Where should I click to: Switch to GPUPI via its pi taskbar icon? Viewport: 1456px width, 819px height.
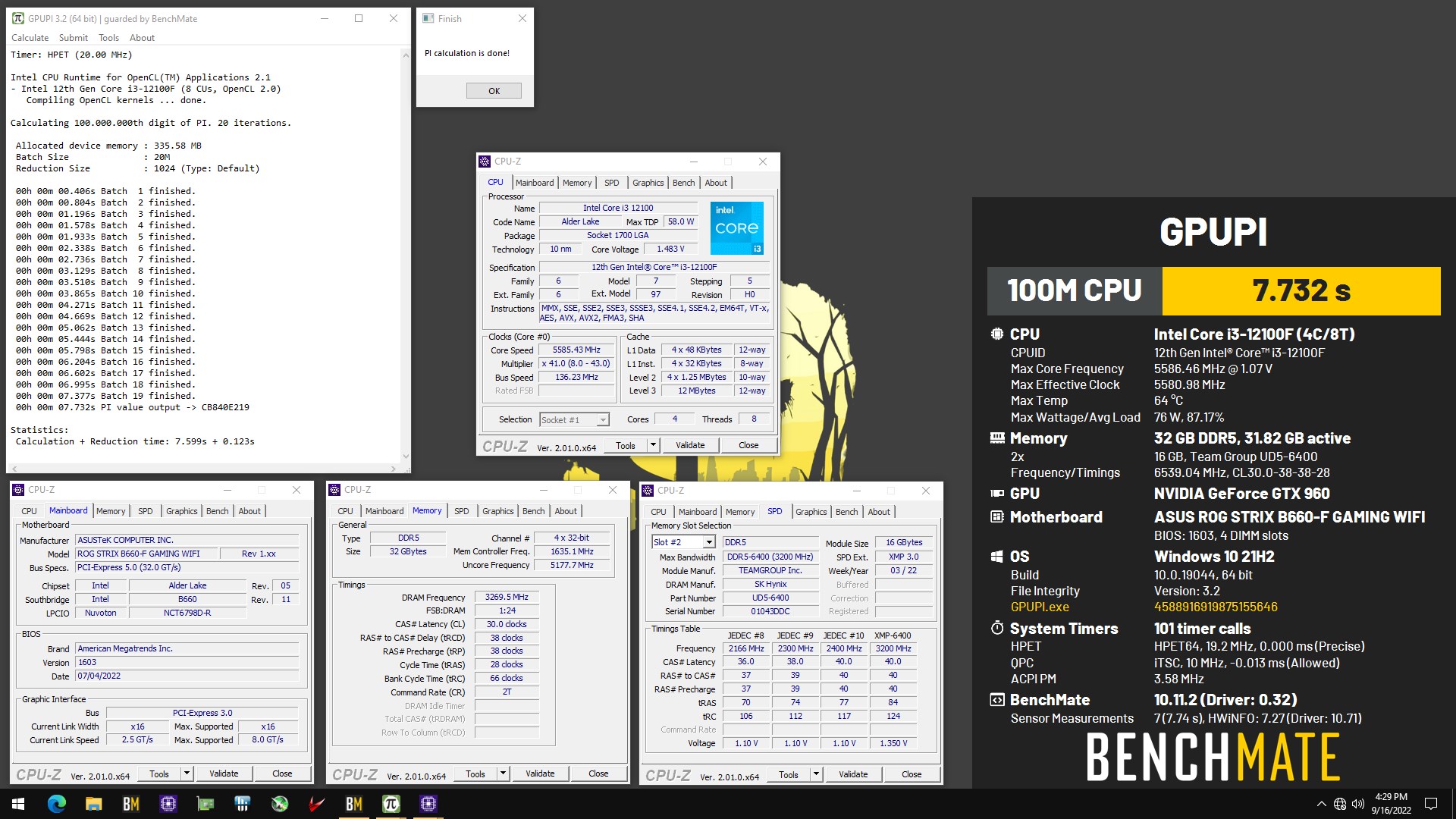[391, 804]
